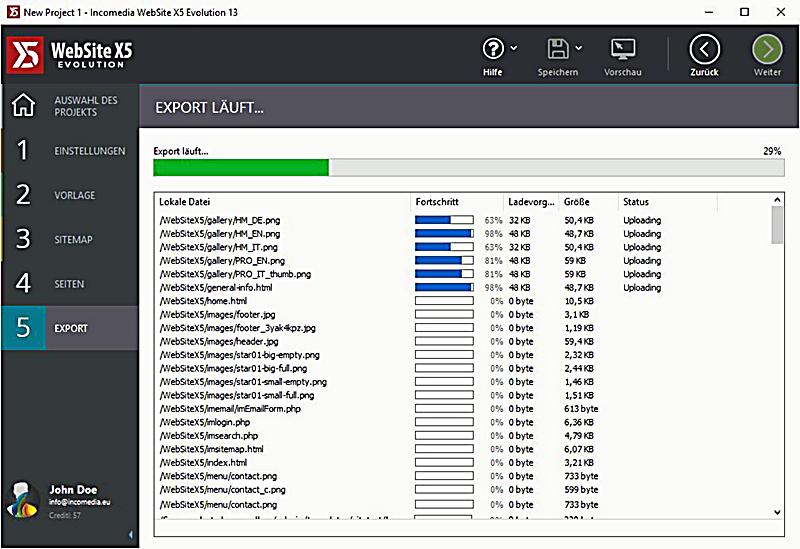The height and width of the screenshot is (549, 800).
Task: Maximize the WebSite X5 window
Action: tap(745, 12)
